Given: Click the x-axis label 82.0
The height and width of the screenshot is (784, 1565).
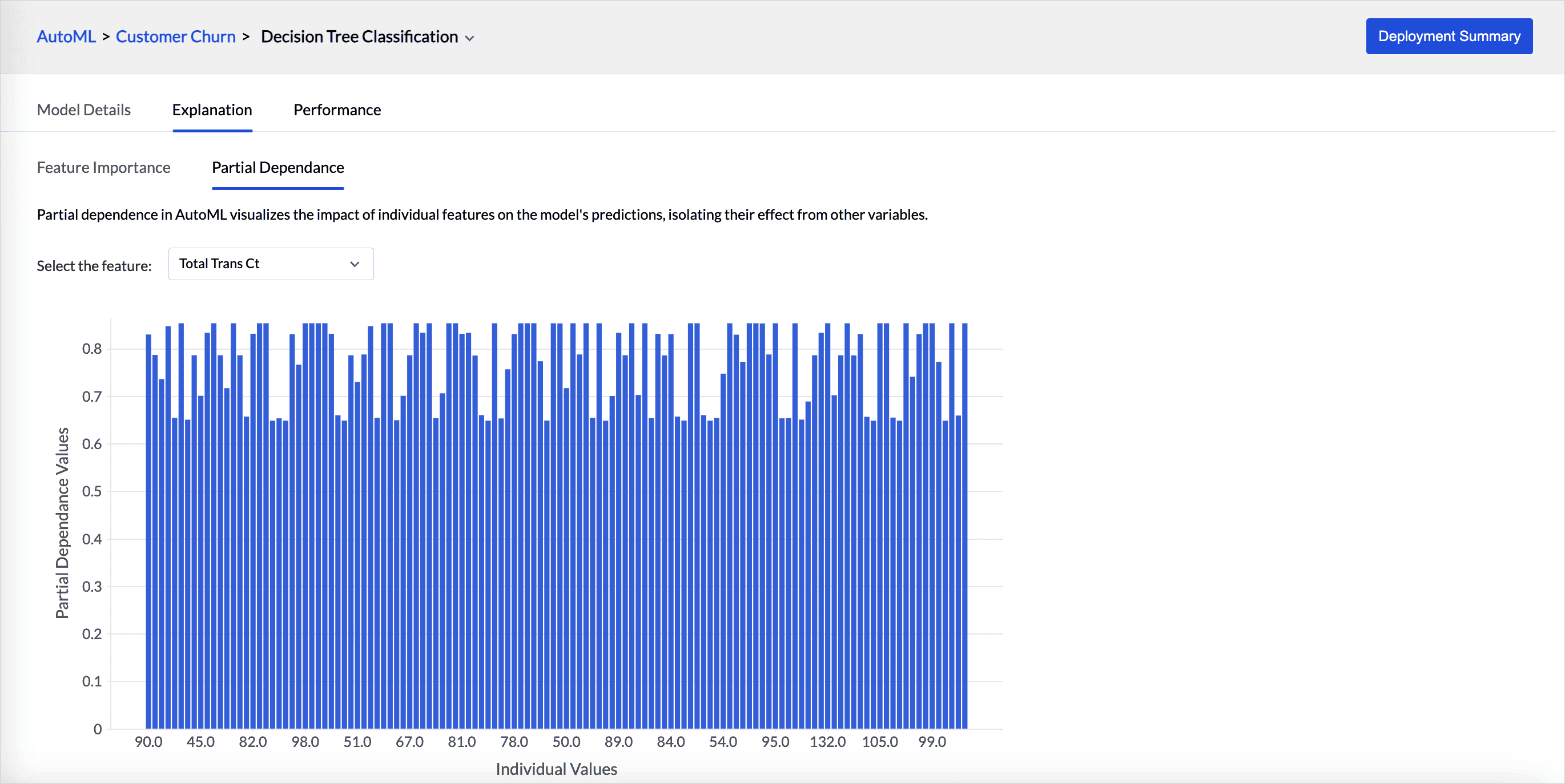Looking at the screenshot, I should click(253, 742).
